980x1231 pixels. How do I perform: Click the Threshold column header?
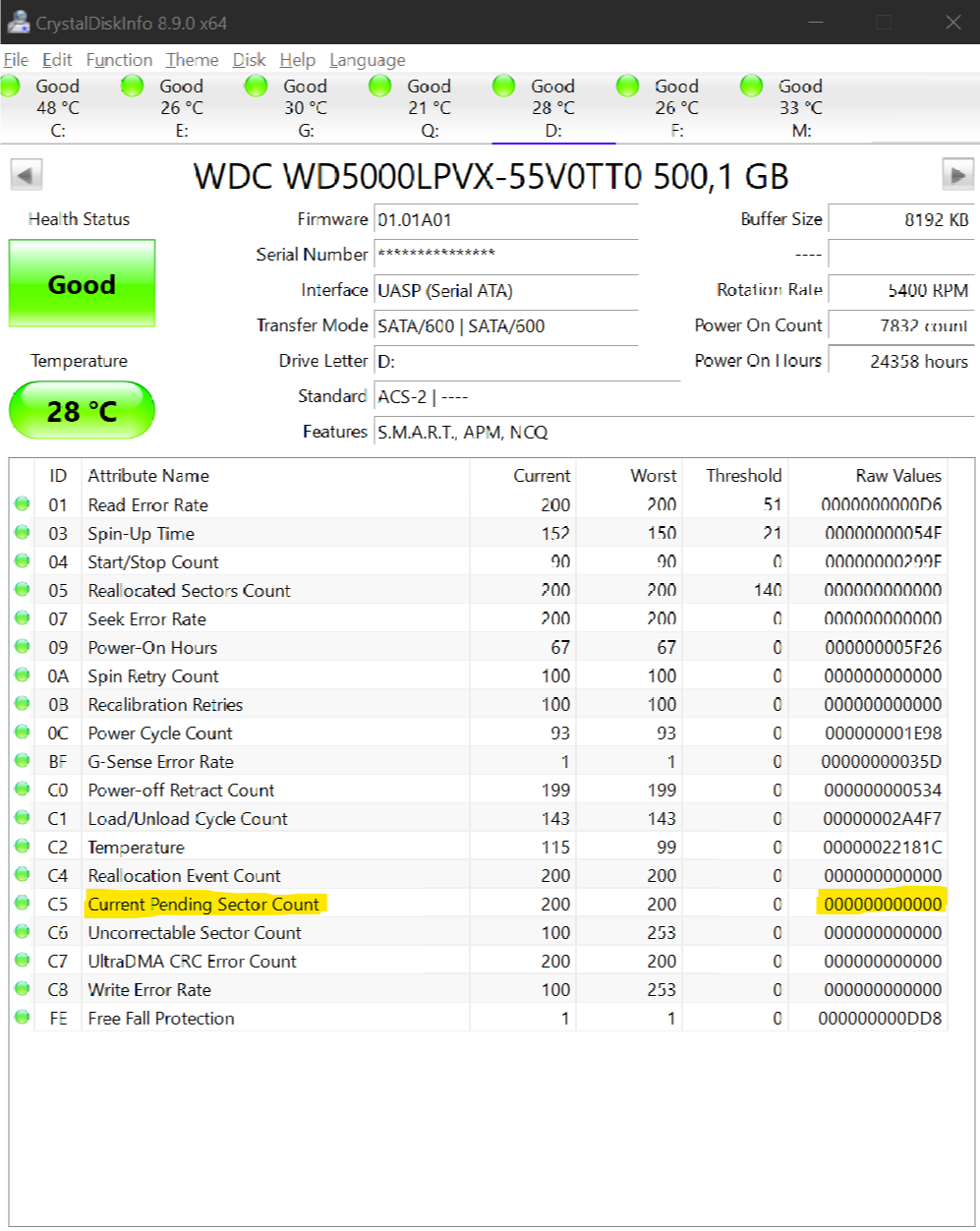coord(744,475)
